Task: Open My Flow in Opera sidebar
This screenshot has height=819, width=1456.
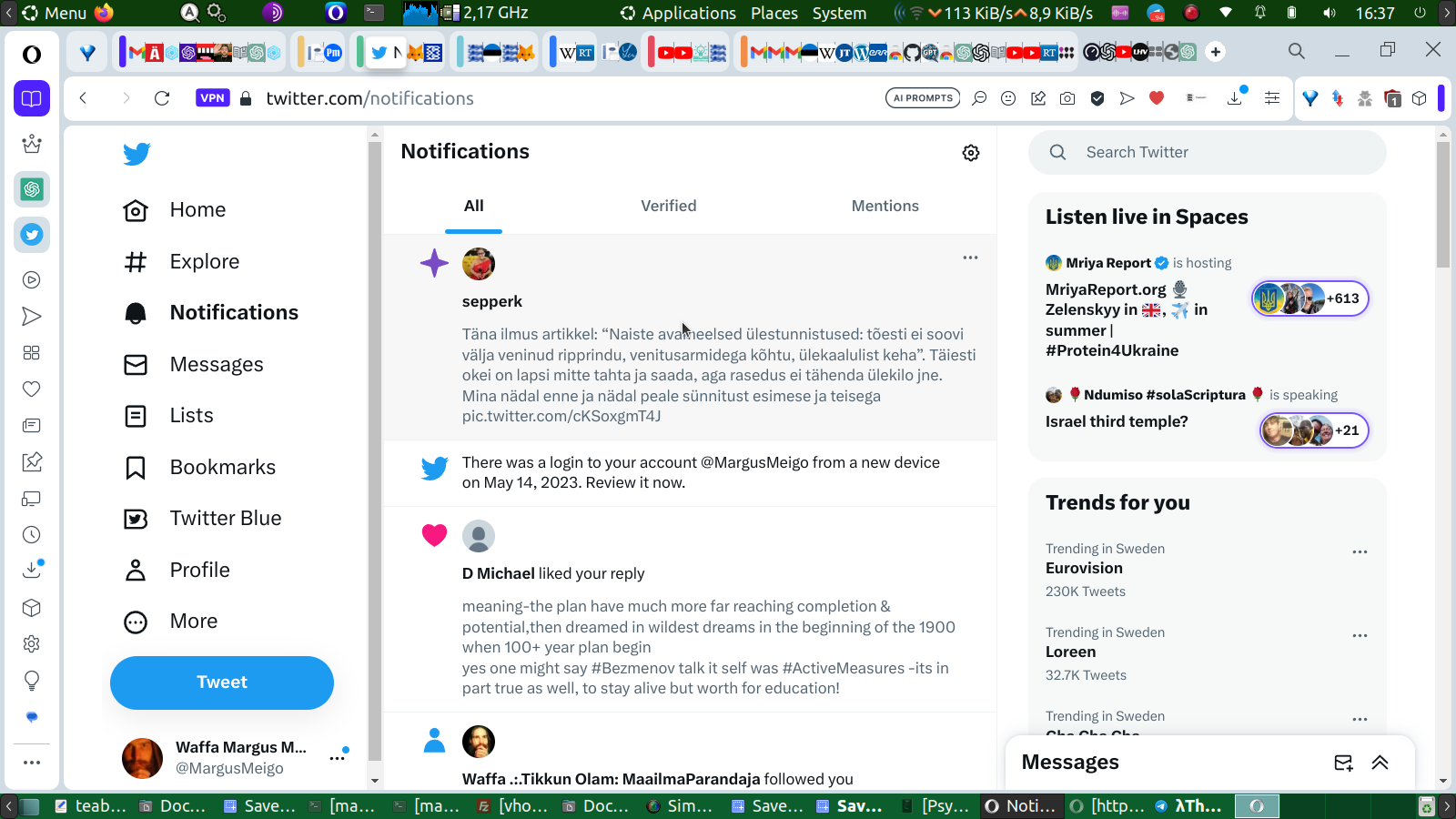Action: (32, 317)
